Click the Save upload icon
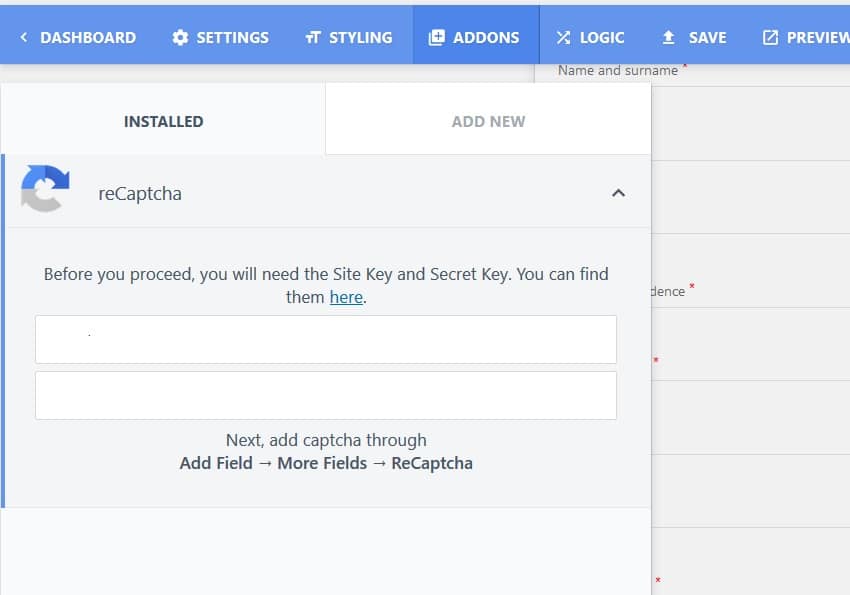Screen dimensions: 850x595 [x=669, y=37]
